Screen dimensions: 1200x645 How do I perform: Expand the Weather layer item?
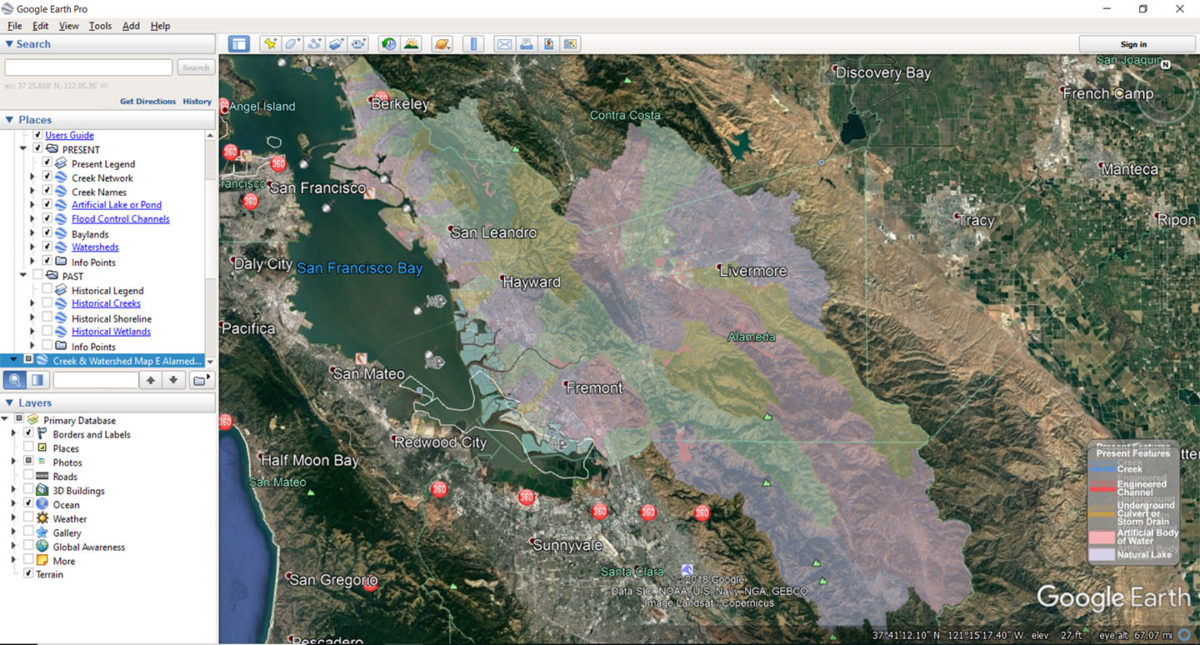13,519
